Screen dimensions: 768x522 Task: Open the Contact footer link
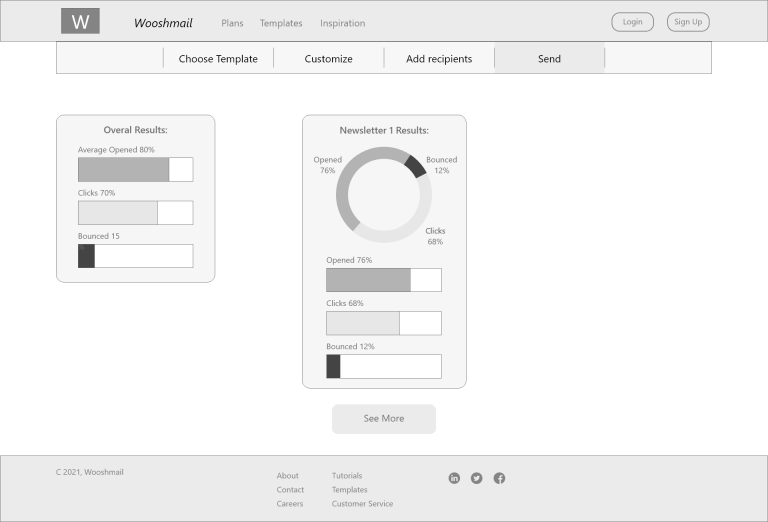pyautogui.click(x=290, y=490)
